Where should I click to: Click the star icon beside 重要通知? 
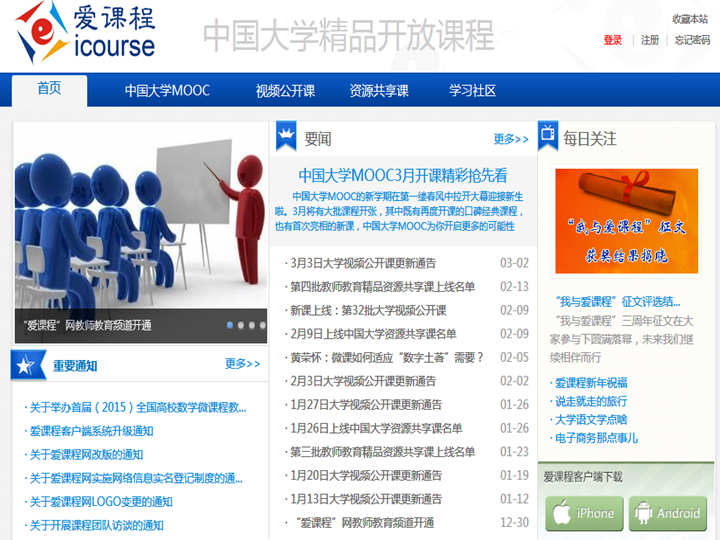(24, 365)
